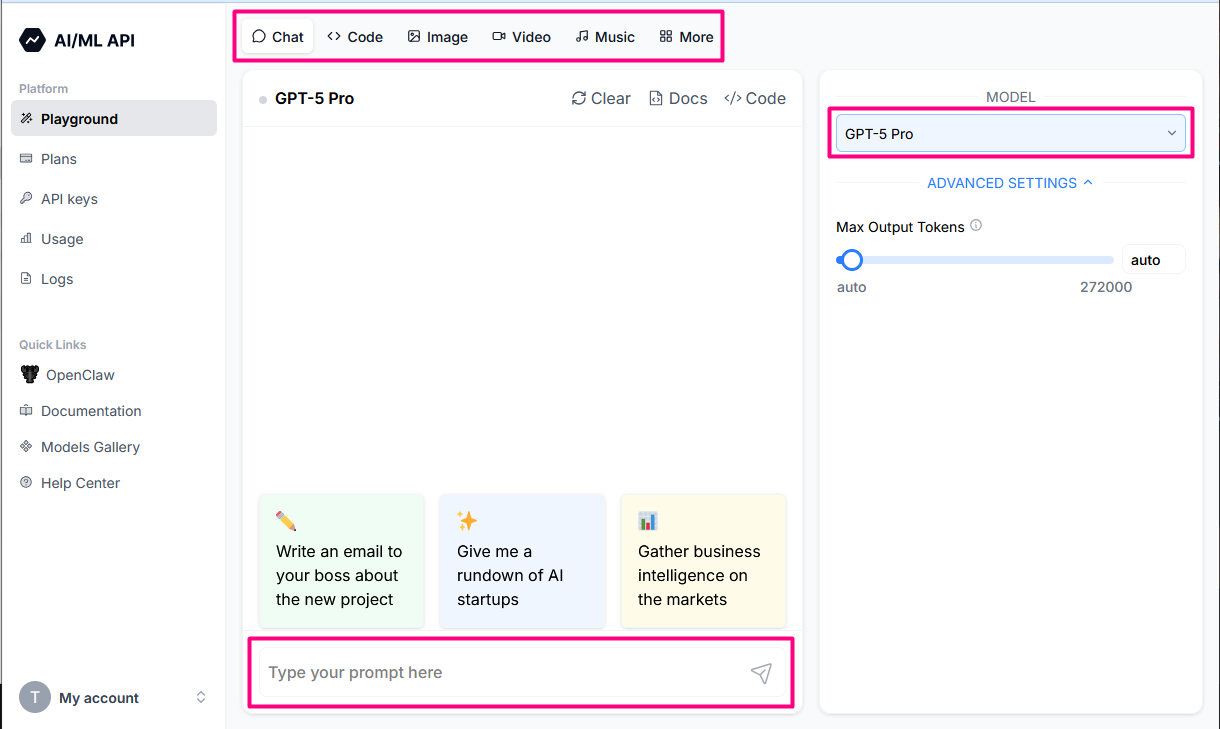Click the Usage bar chart icon

point(27,239)
